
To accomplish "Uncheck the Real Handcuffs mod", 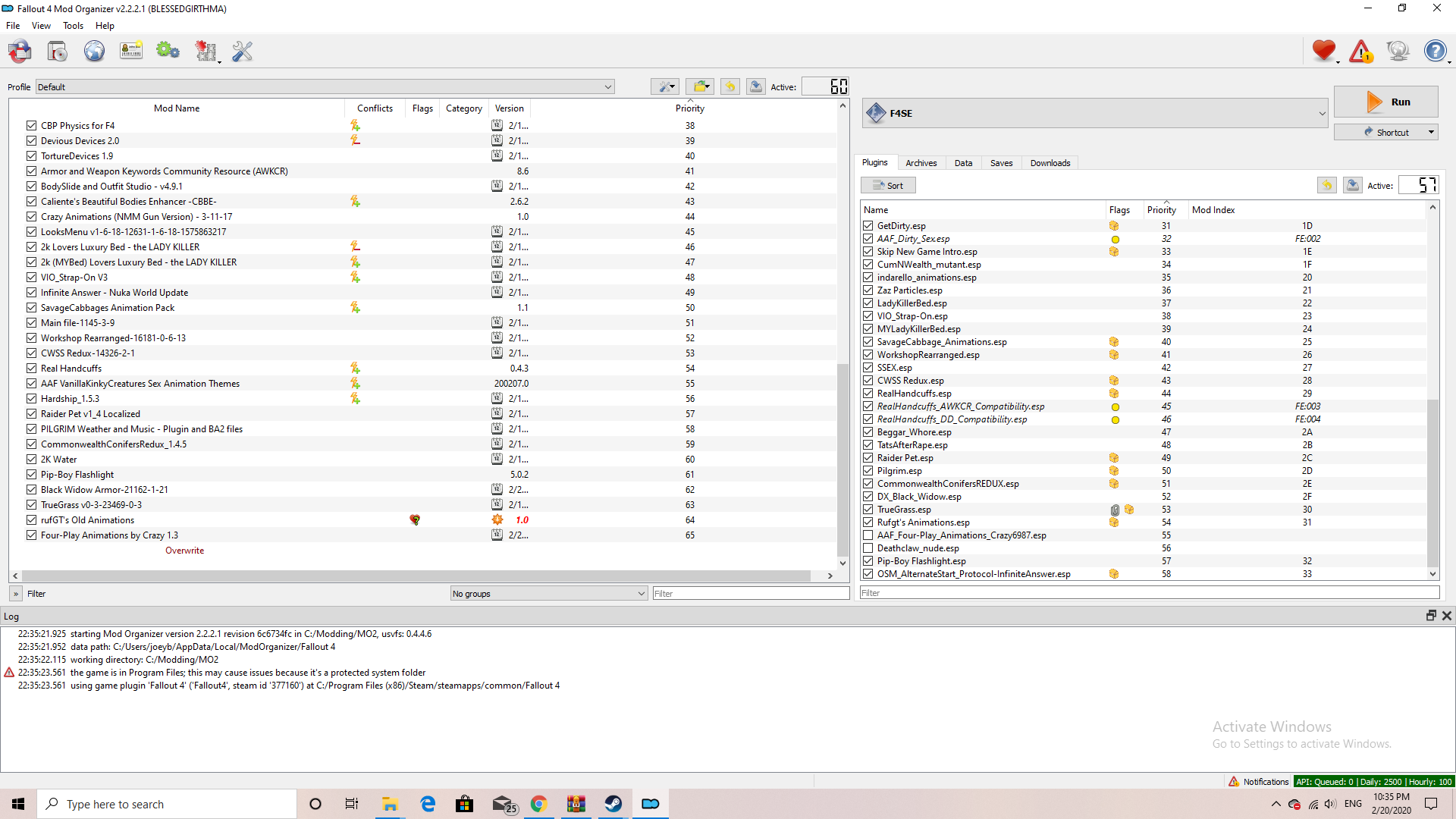I will 31,368.
